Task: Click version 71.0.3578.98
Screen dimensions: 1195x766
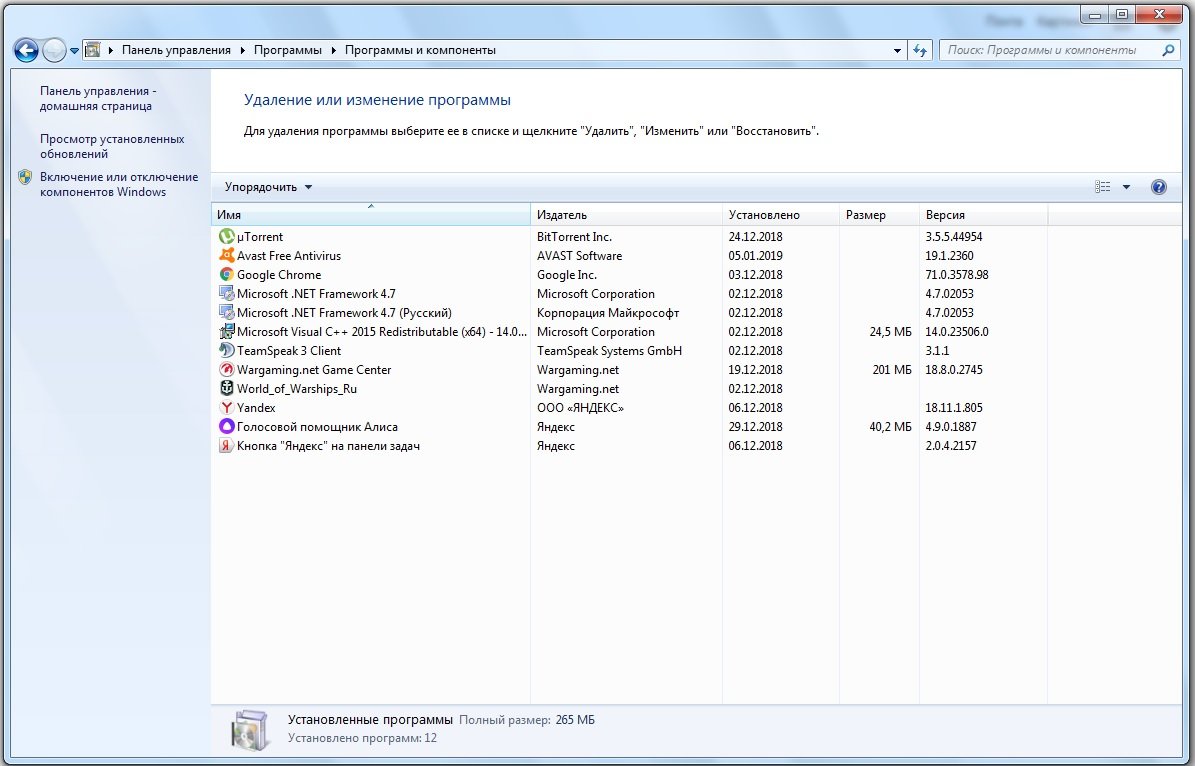Action: click(957, 275)
